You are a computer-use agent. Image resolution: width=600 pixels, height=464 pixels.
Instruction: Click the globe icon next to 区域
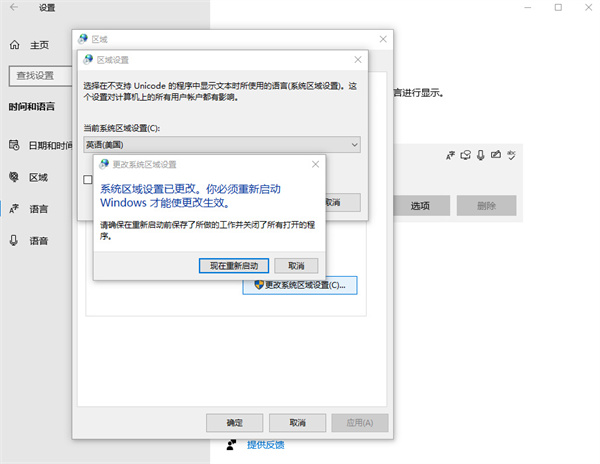(14, 177)
